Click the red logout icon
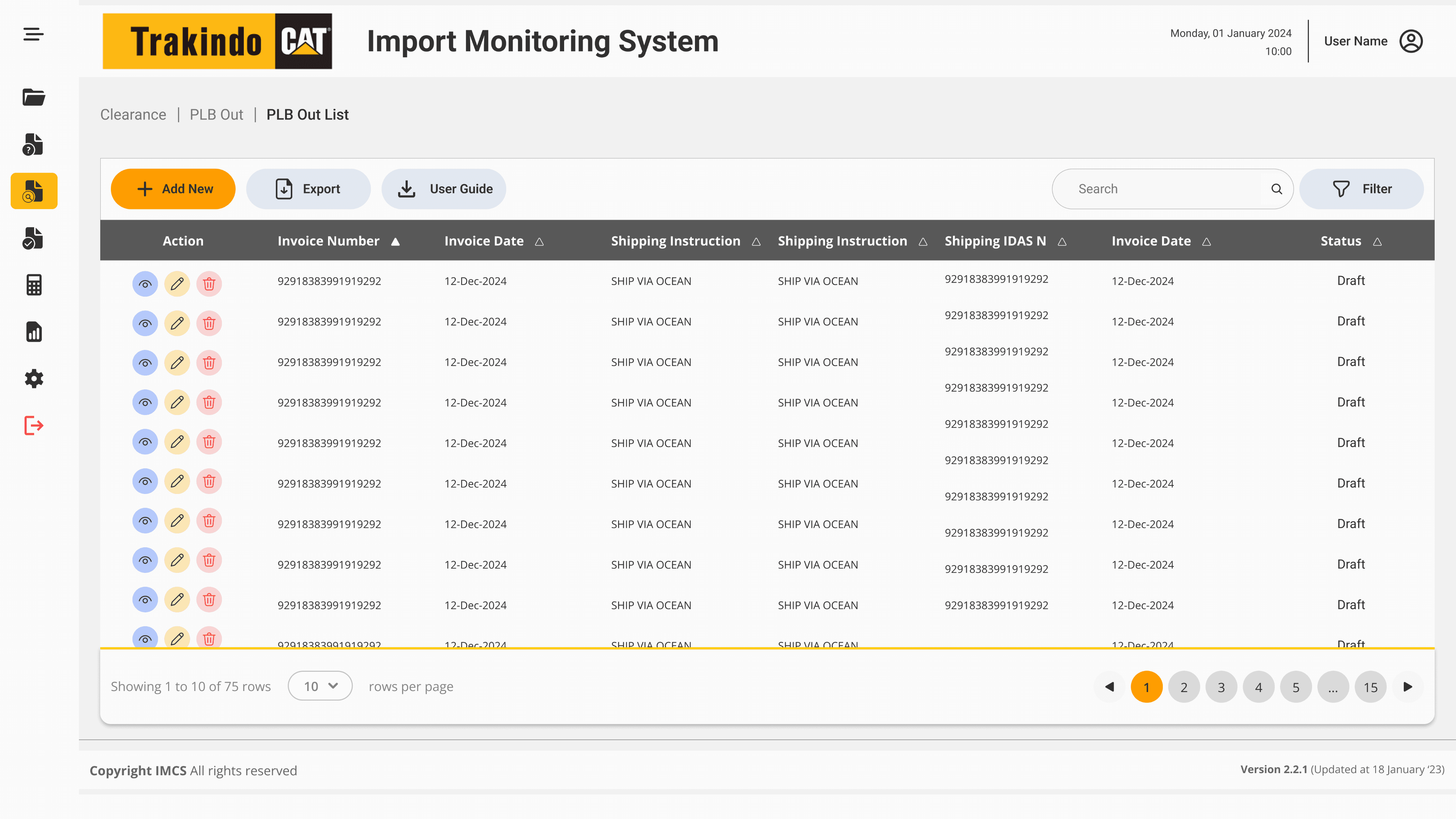Image resolution: width=1456 pixels, height=819 pixels. point(34,425)
